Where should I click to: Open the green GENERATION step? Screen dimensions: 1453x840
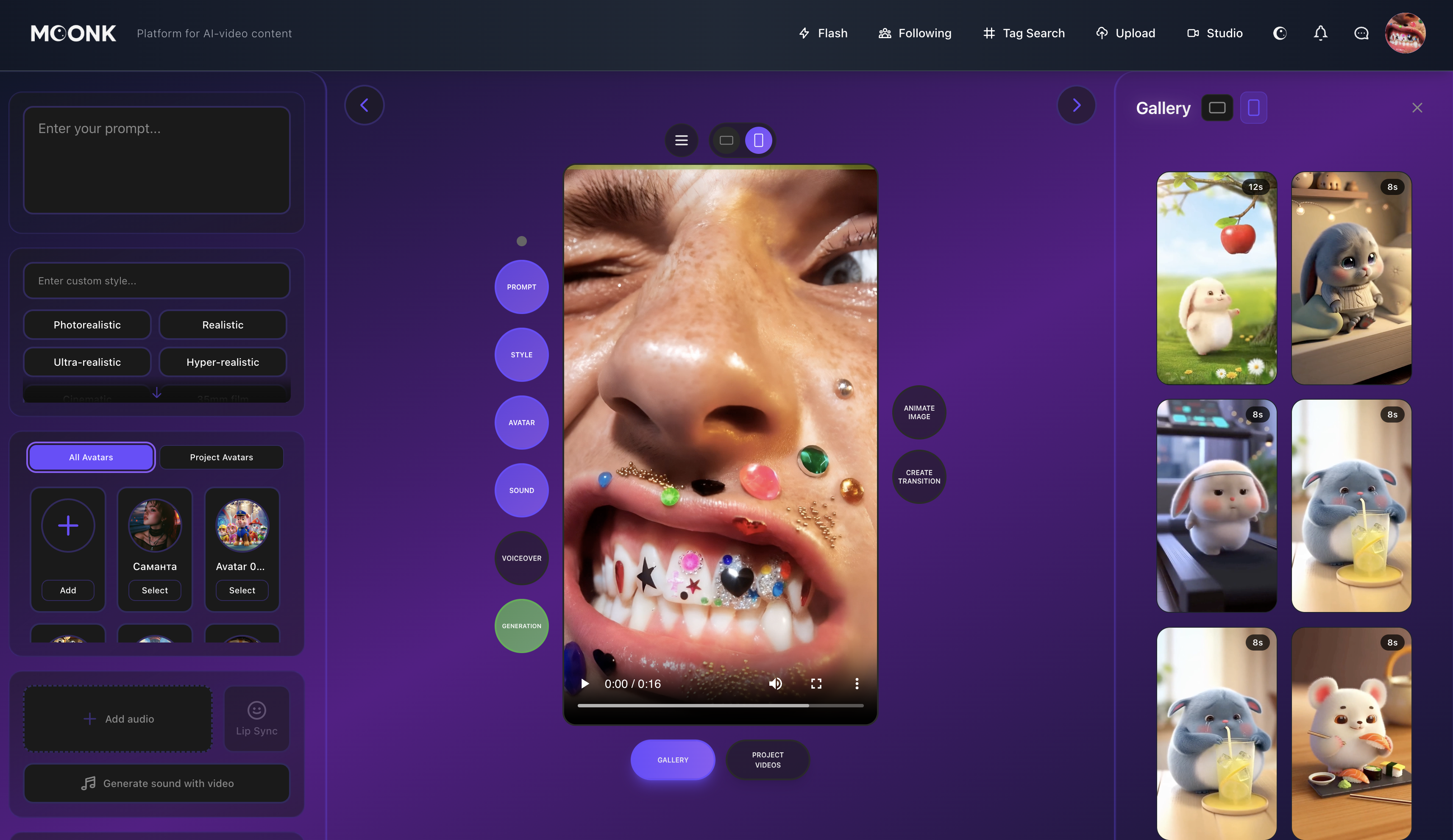coord(521,626)
